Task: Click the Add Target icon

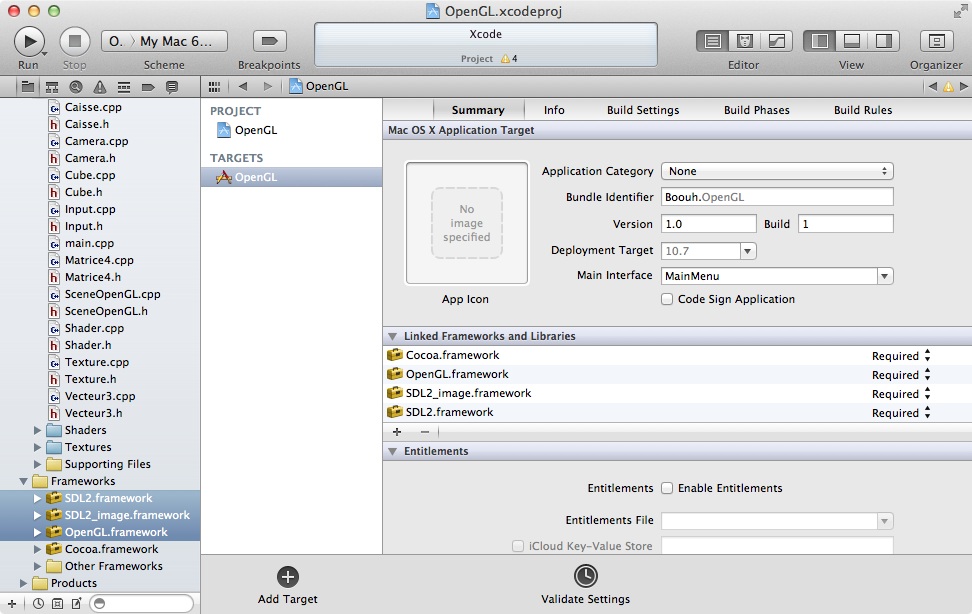Action: pyautogui.click(x=288, y=576)
